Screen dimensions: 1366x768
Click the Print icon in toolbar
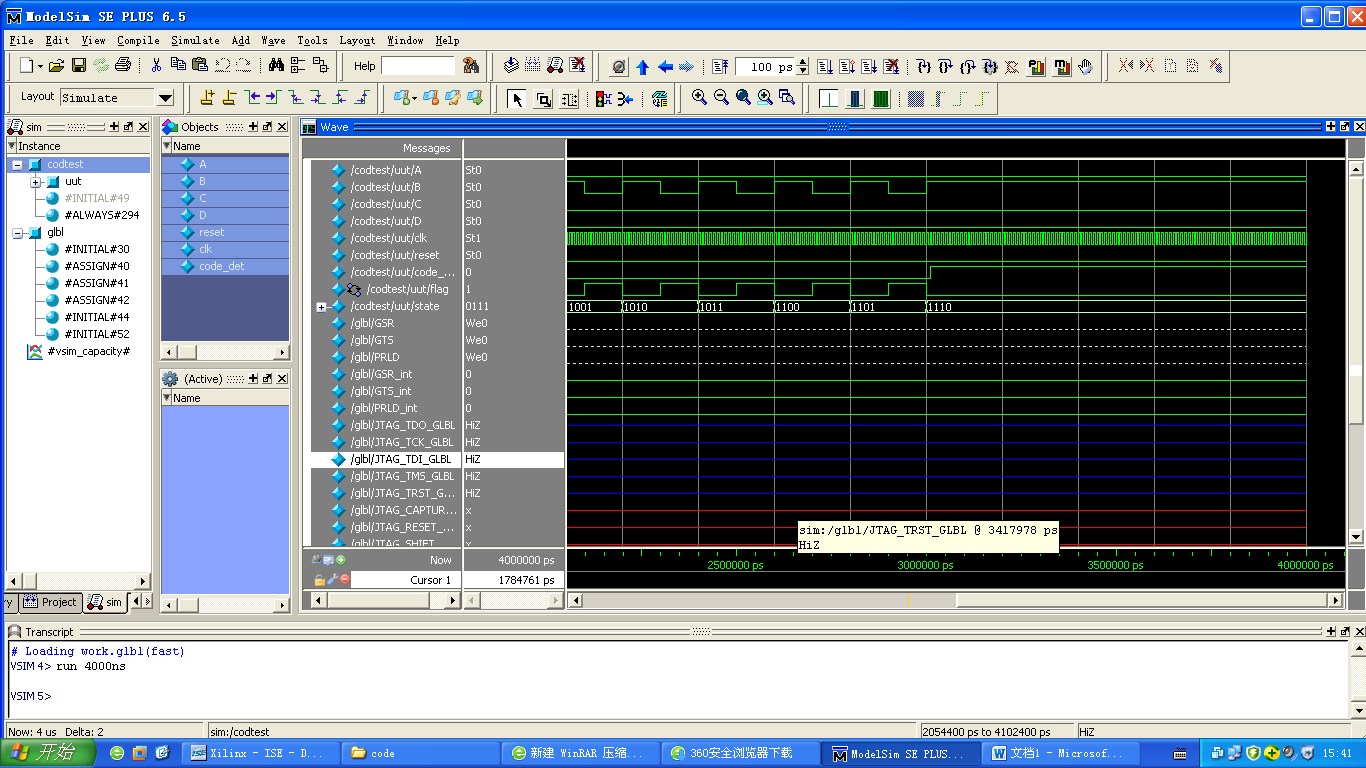(x=123, y=66)
